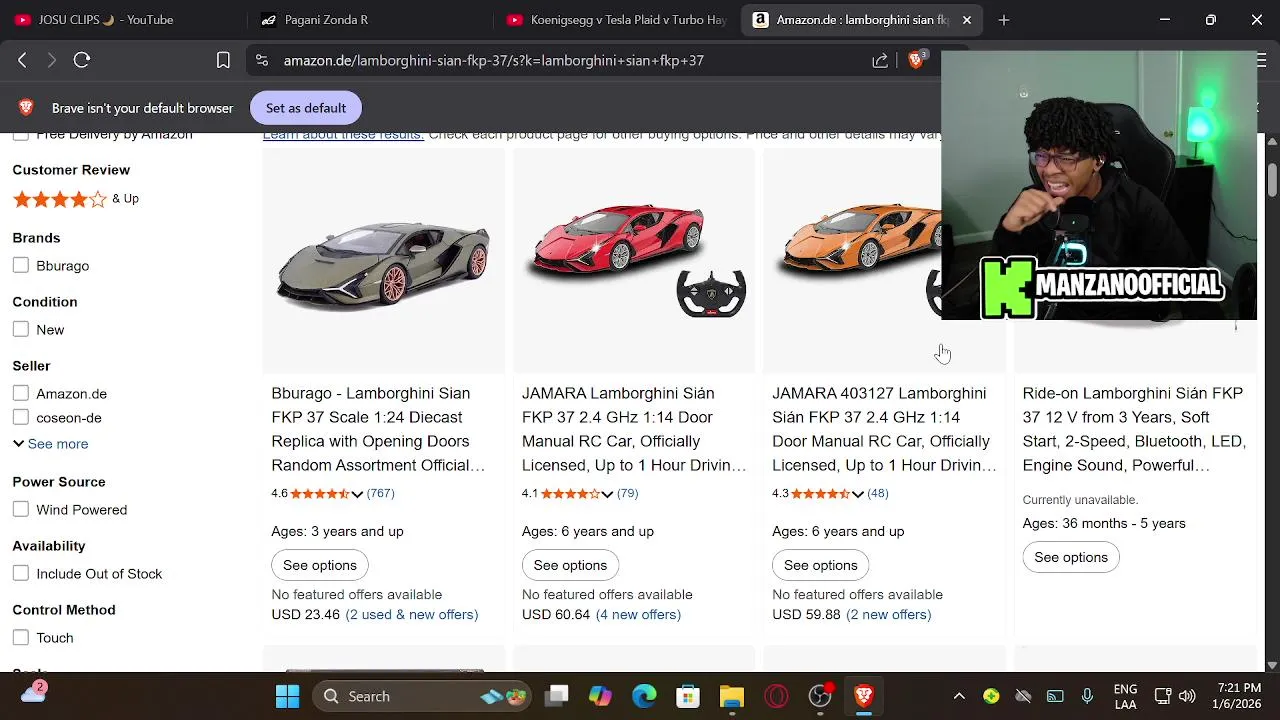Click See options for JAMARA 403127

point(821,565)
